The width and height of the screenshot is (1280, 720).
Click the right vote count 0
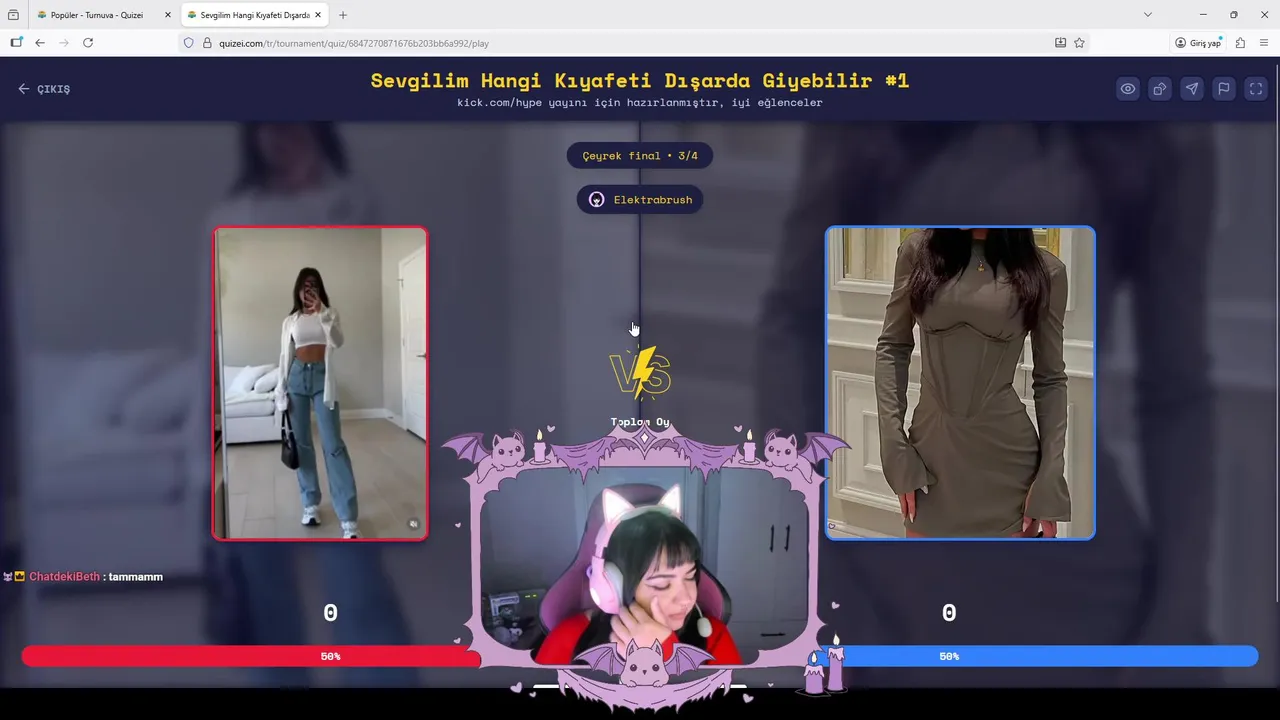coord(949,613)
